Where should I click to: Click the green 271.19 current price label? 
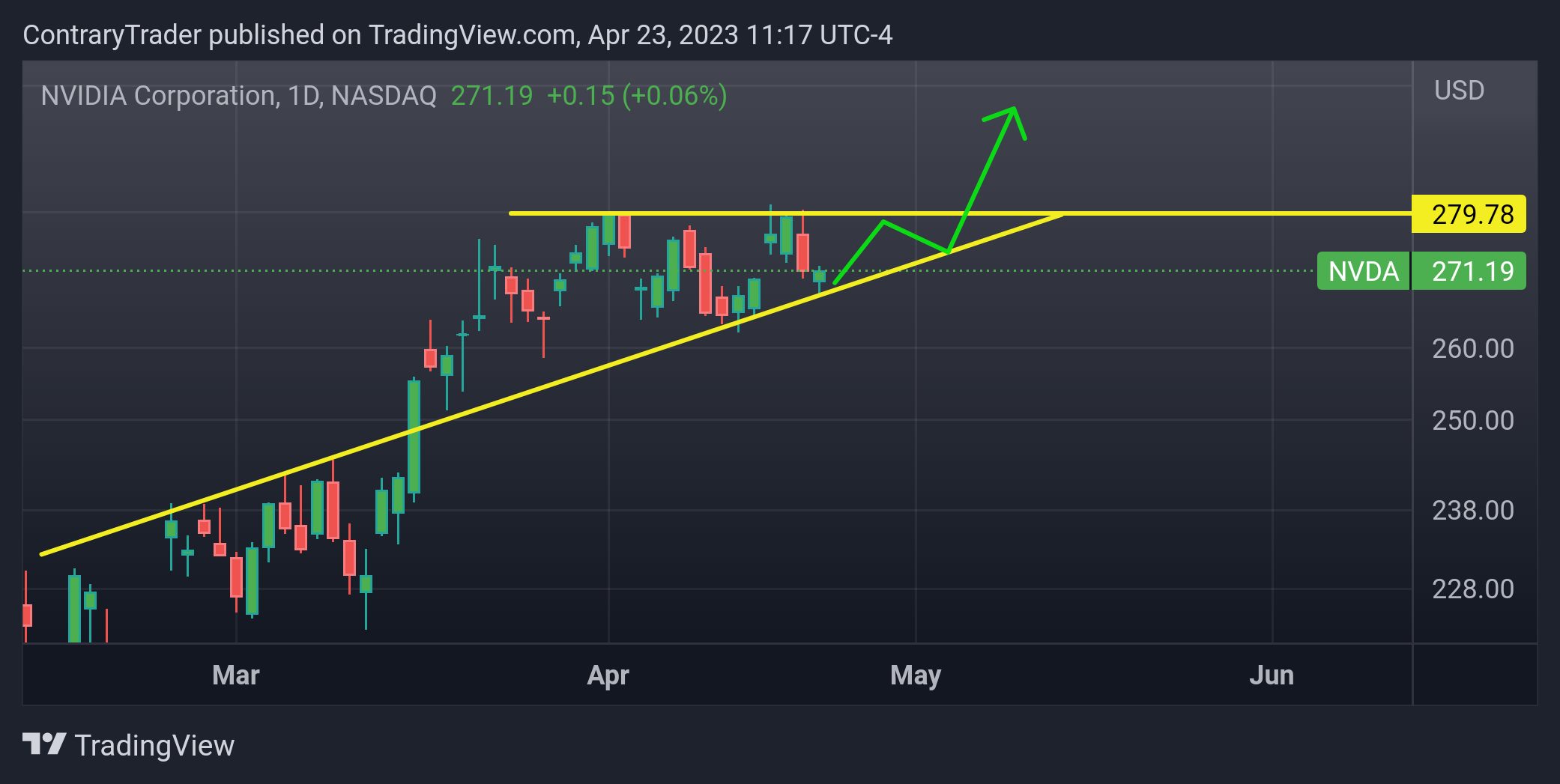1469,271
